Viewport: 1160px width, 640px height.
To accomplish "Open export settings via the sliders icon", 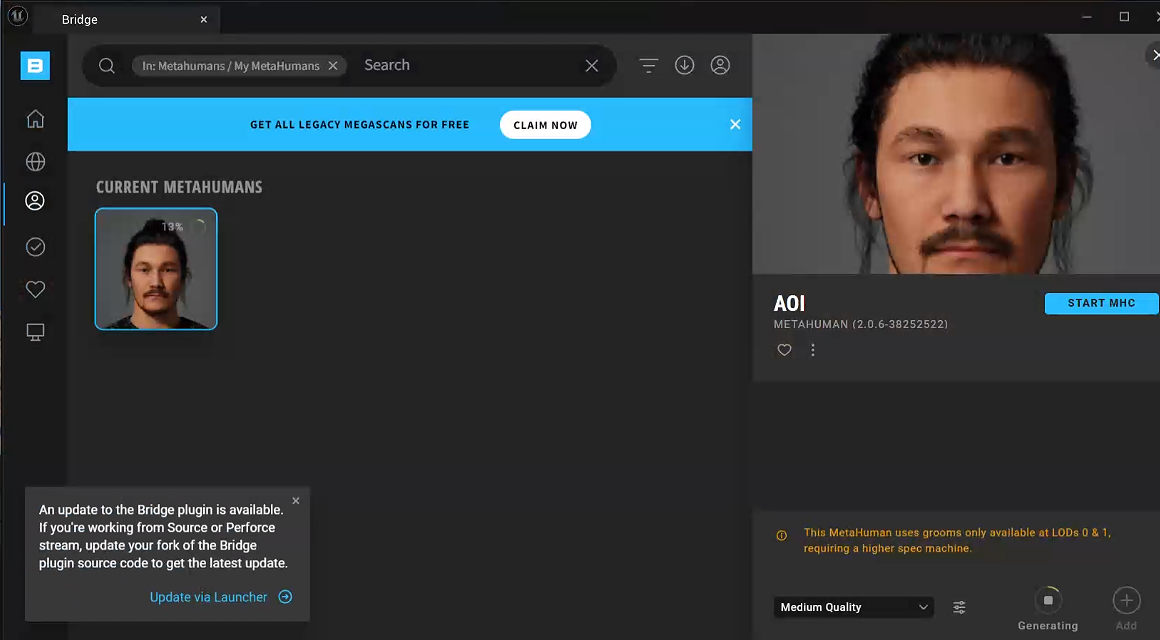I will (x=959, y=607).
